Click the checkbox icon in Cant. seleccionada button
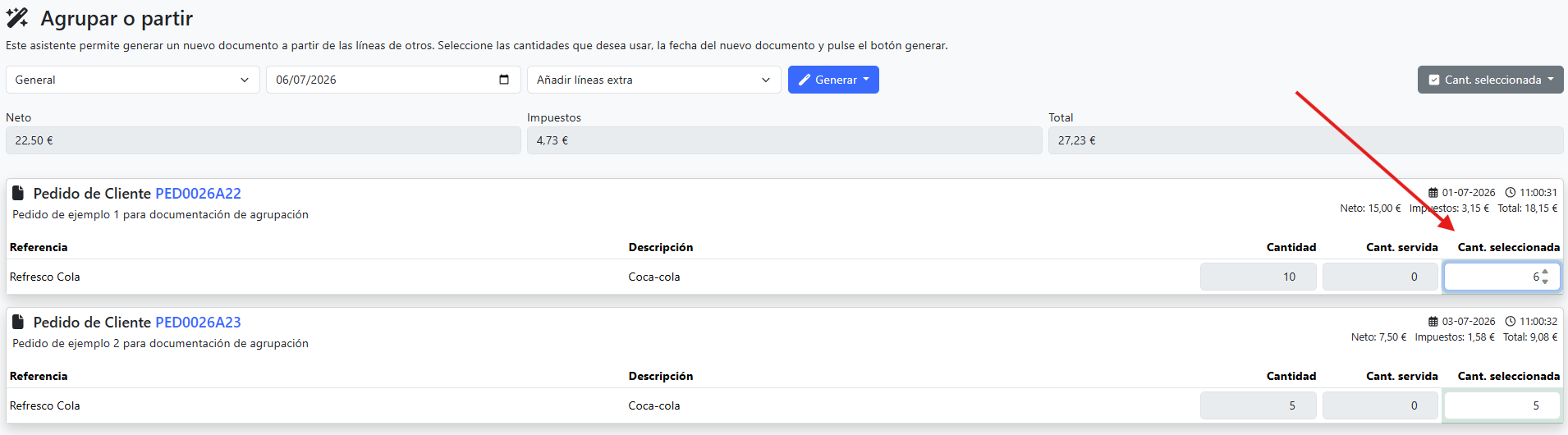The height and width of the screenshot is (435, 1568). coord(1434,80)
